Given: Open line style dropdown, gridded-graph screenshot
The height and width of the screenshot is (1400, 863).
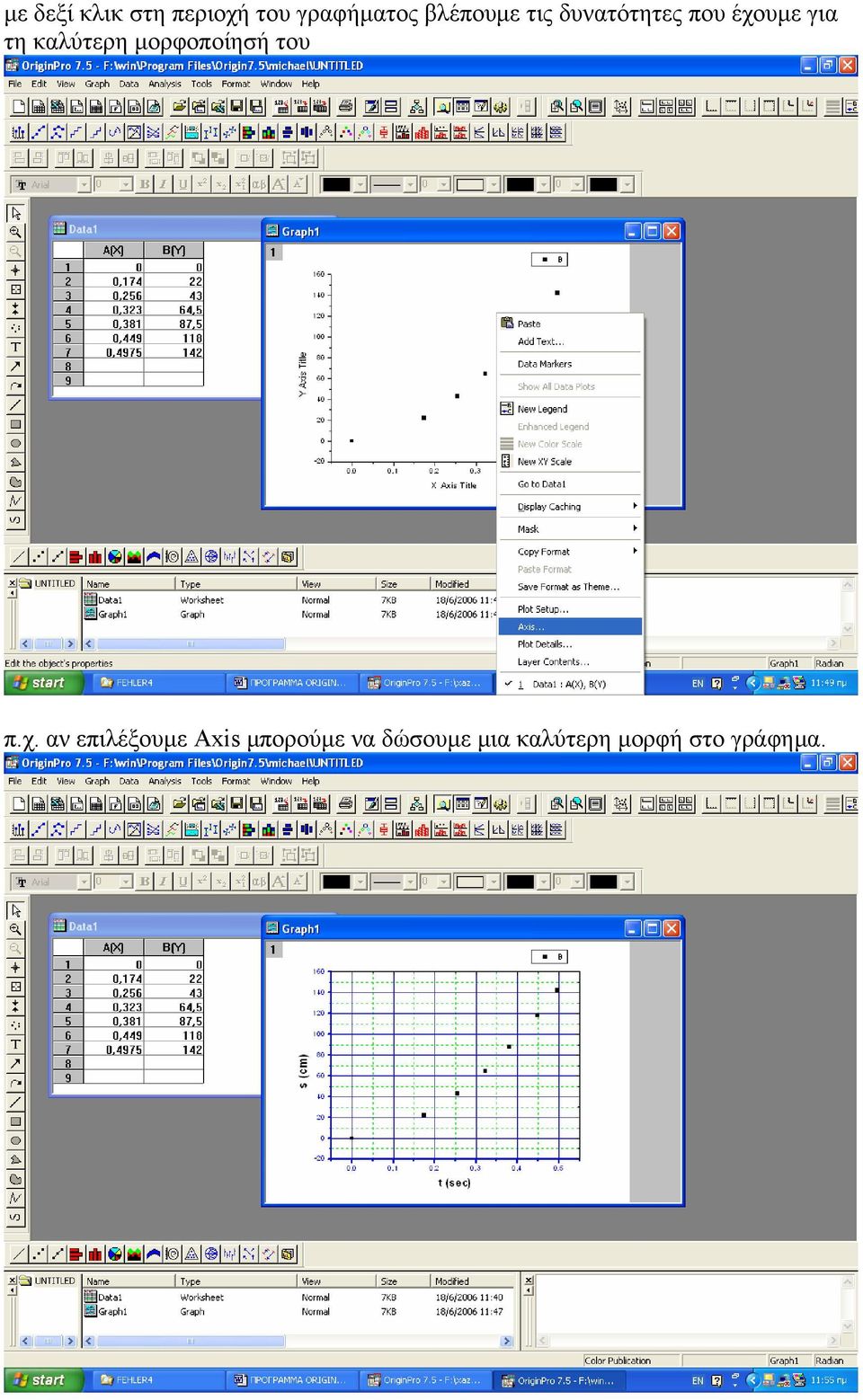Looking at the screenshot, I should point(410,882).
